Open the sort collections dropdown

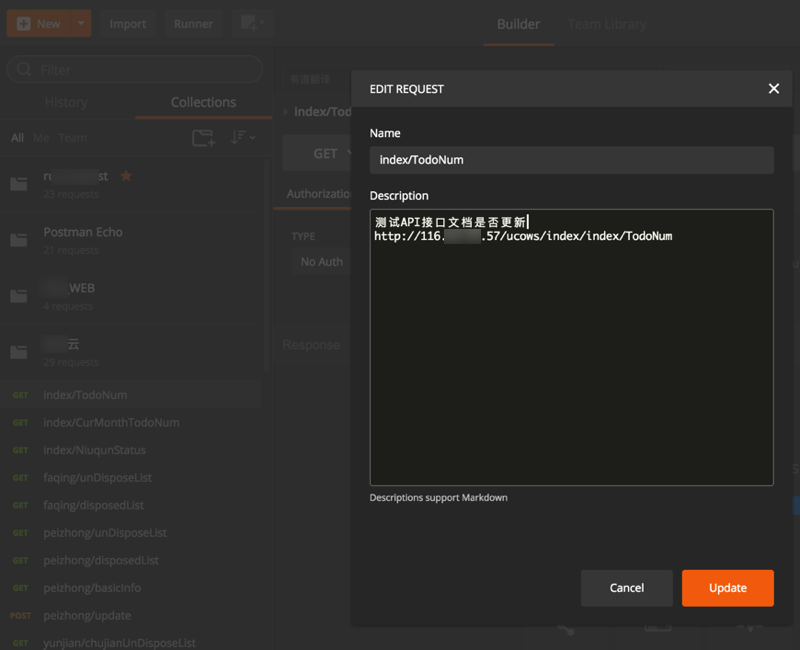coord(242,137)
